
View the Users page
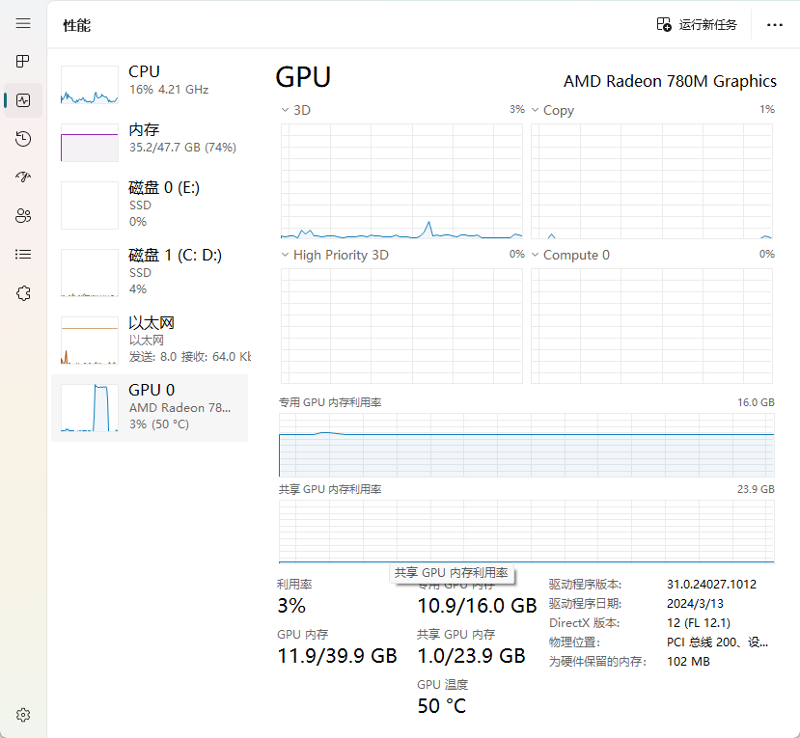coord(23,215)
